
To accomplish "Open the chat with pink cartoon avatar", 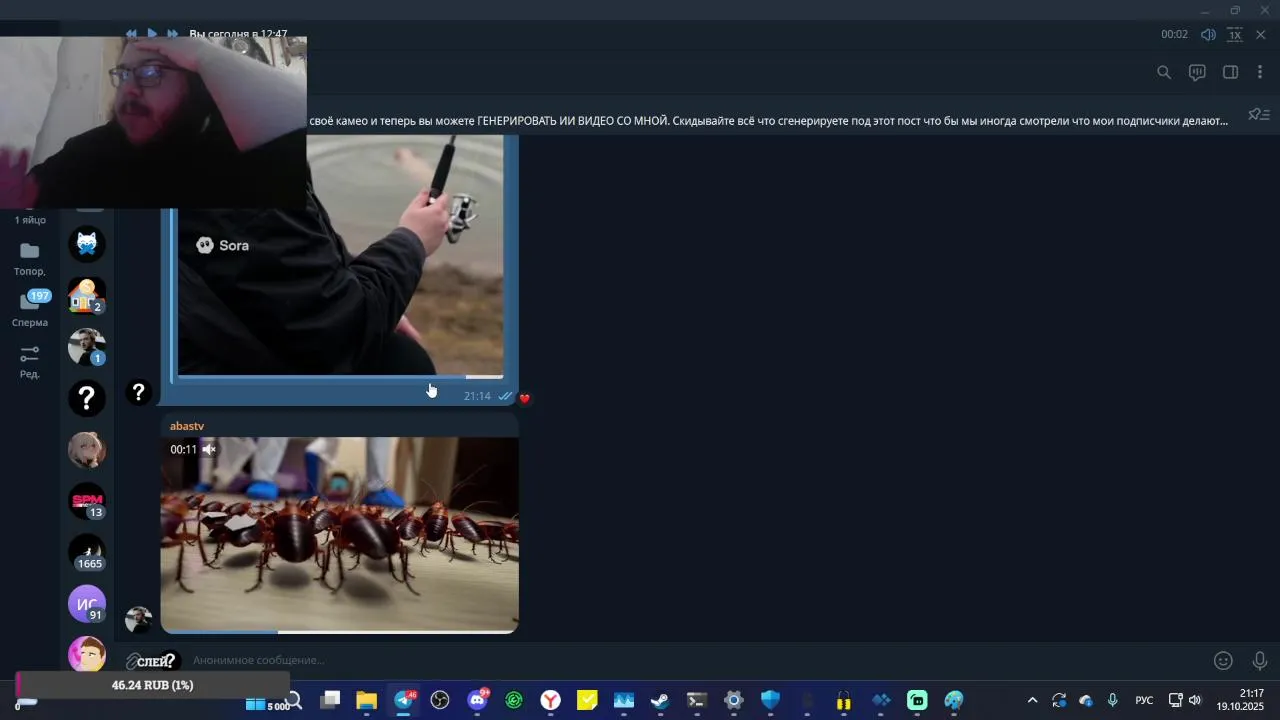I will coord(87,654).
